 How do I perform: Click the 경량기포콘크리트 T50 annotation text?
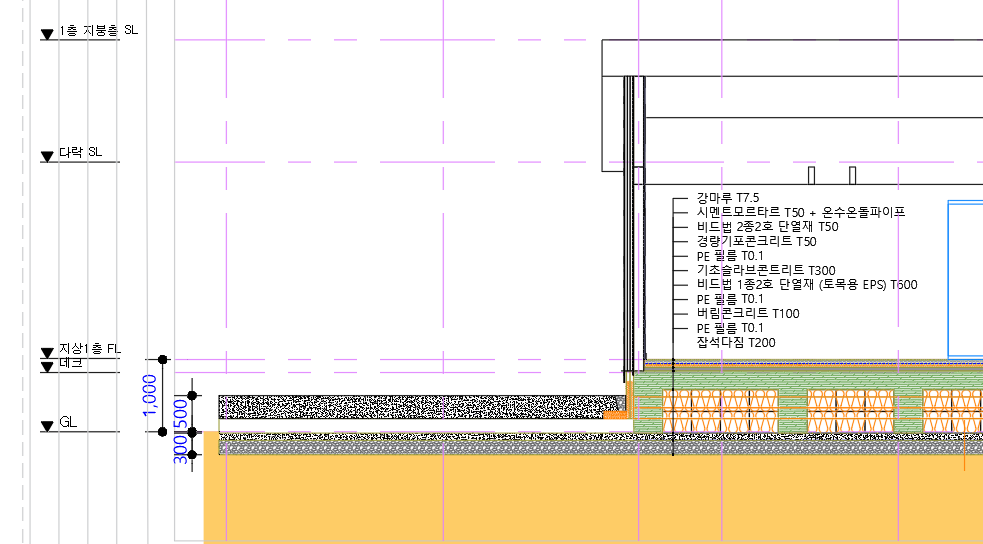coord(756,241)
